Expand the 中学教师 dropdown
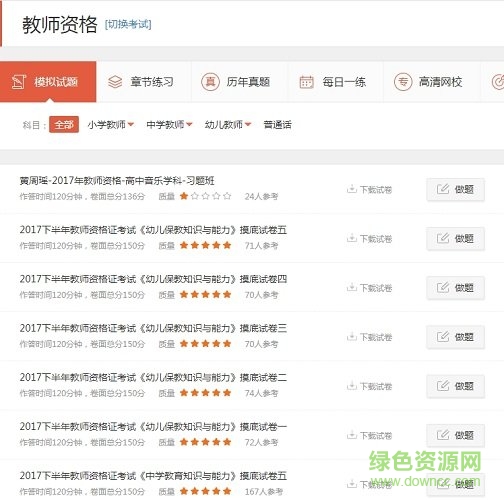 pos(169,125)
